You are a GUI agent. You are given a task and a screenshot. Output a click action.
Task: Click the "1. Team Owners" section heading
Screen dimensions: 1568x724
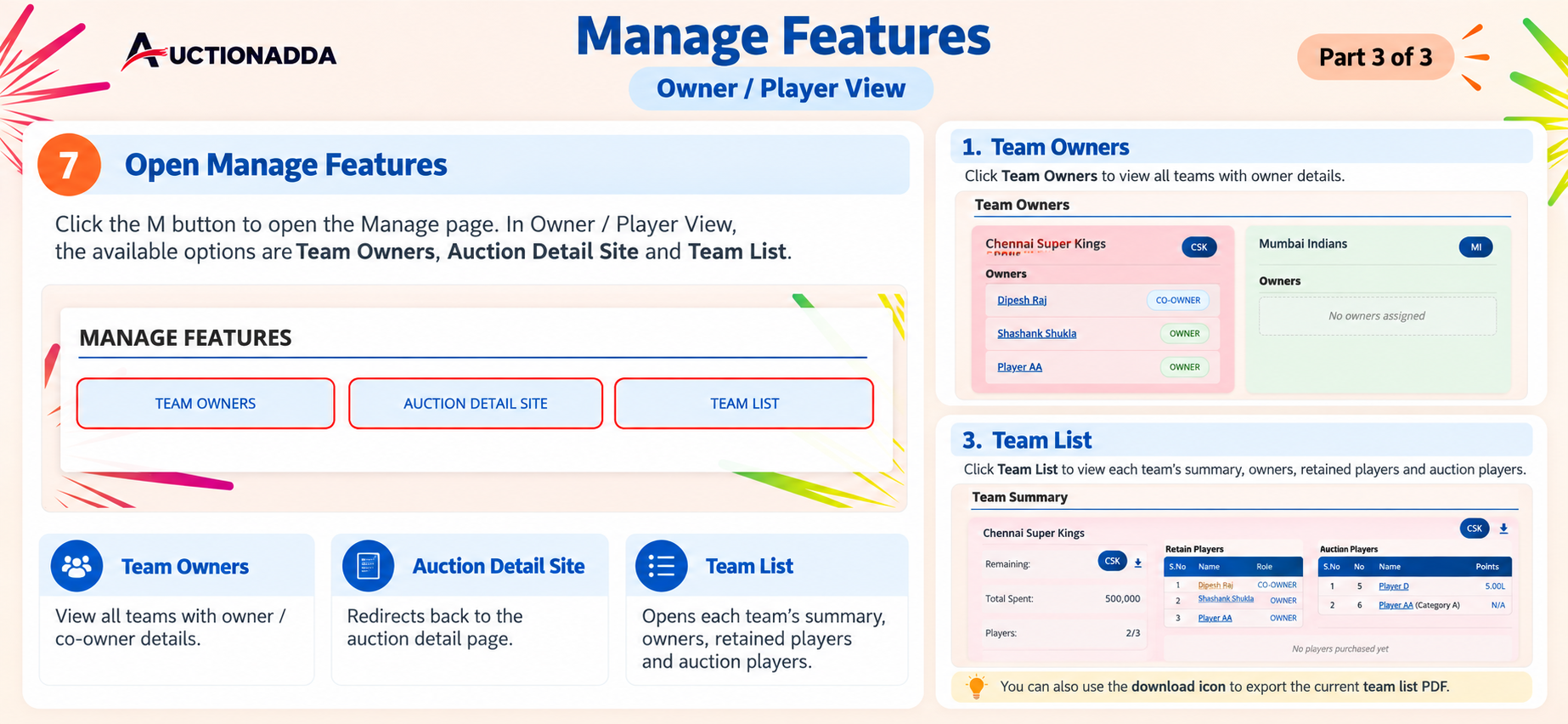tap(1046, 147)
